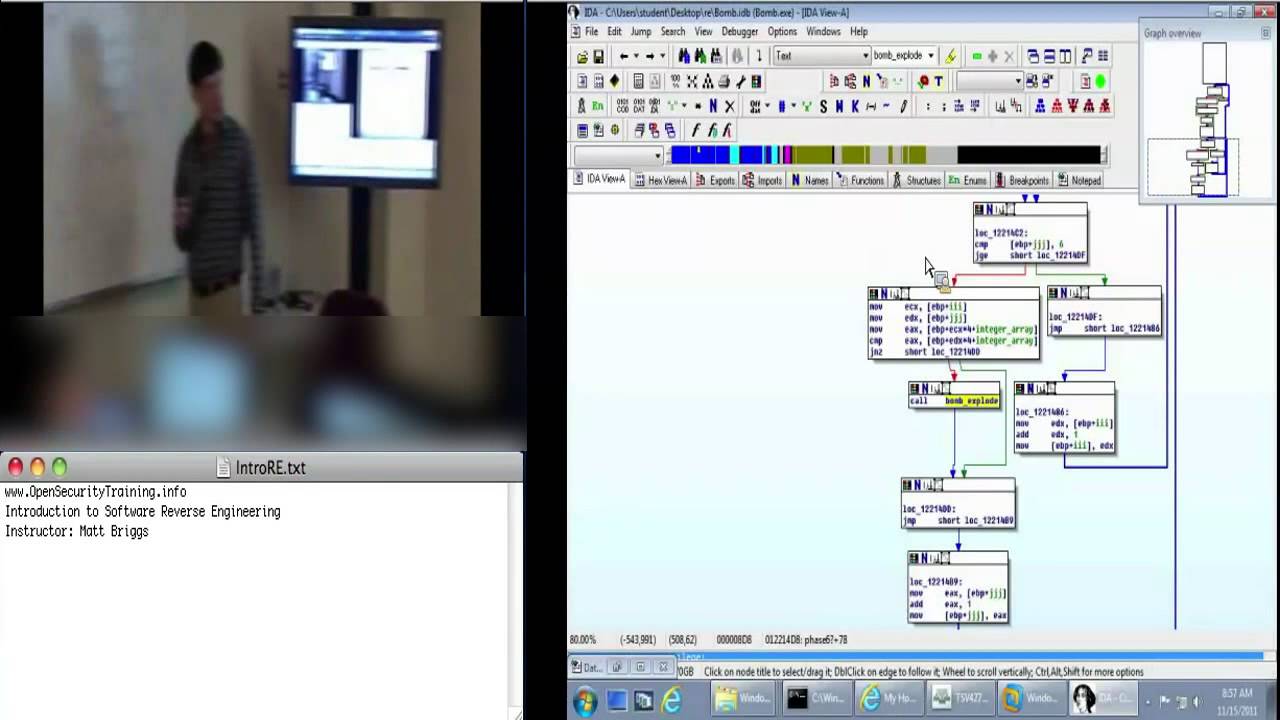Open the empty combo box in second toolbar row

point(990,82)
